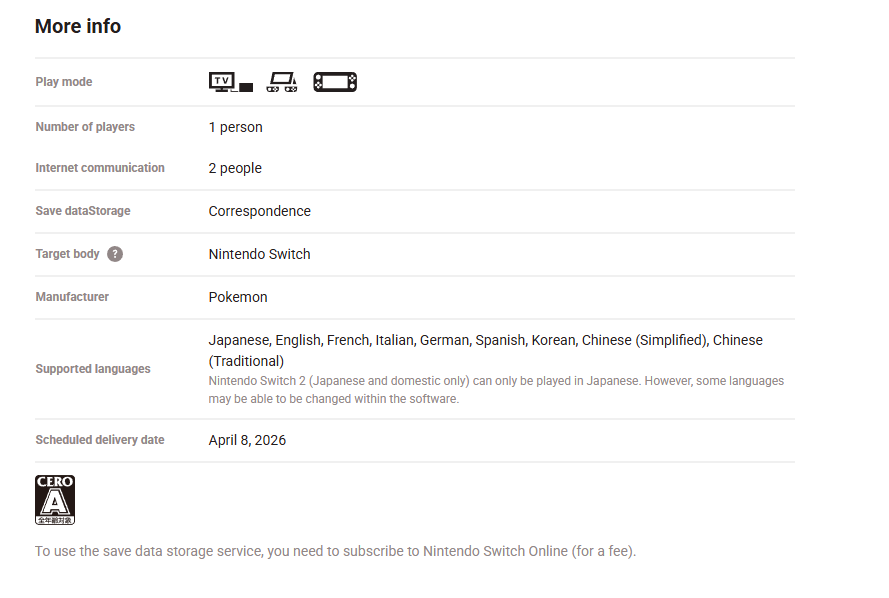Click the TV mode play icon
This screenshot has height=598, width=889.
[231, 82]
